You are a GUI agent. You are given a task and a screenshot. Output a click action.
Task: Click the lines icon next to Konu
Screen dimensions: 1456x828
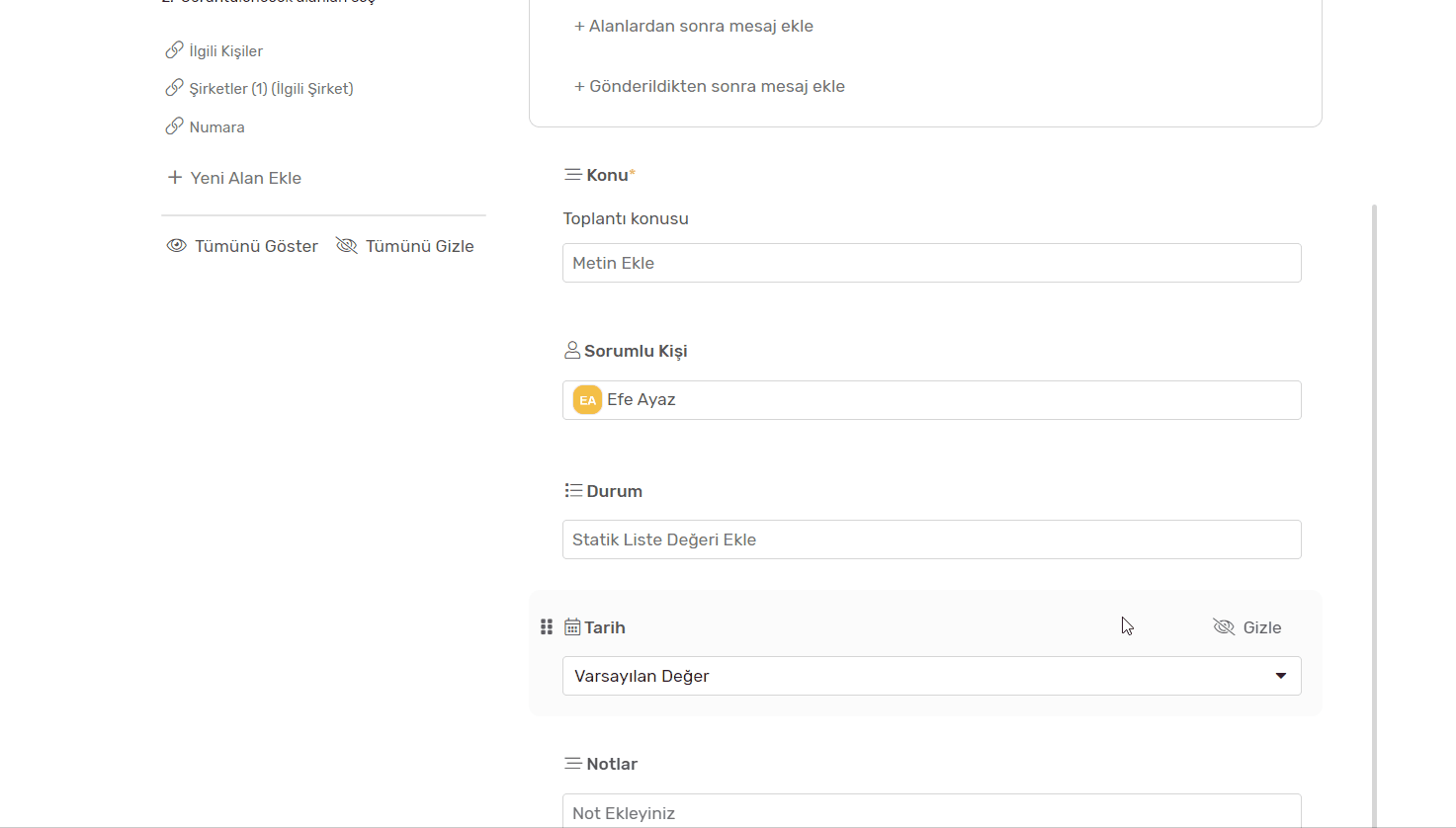click(572, 175)
